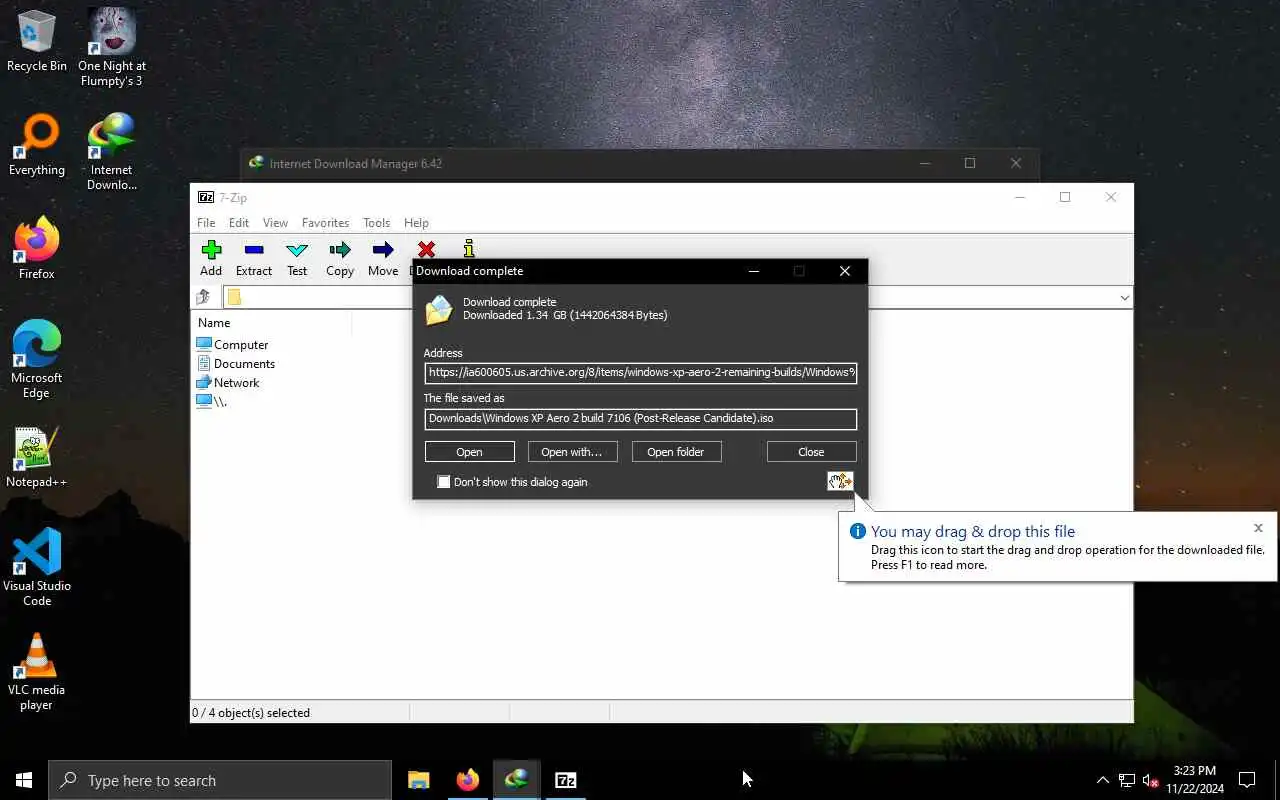
Task: Click Internet Download Manager taskbar icon
Action: (517, 780)
